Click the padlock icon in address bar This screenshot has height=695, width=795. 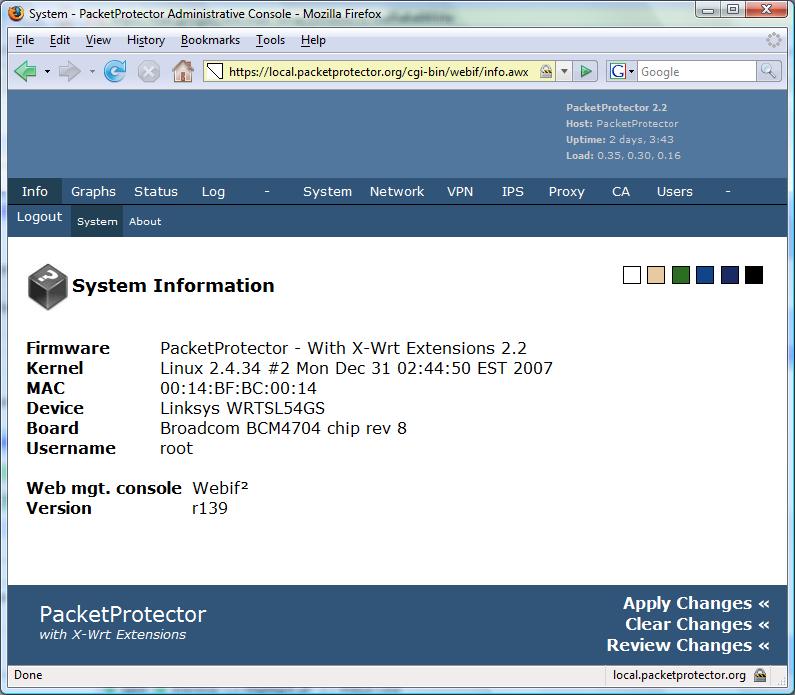click(x=546, y=71)
